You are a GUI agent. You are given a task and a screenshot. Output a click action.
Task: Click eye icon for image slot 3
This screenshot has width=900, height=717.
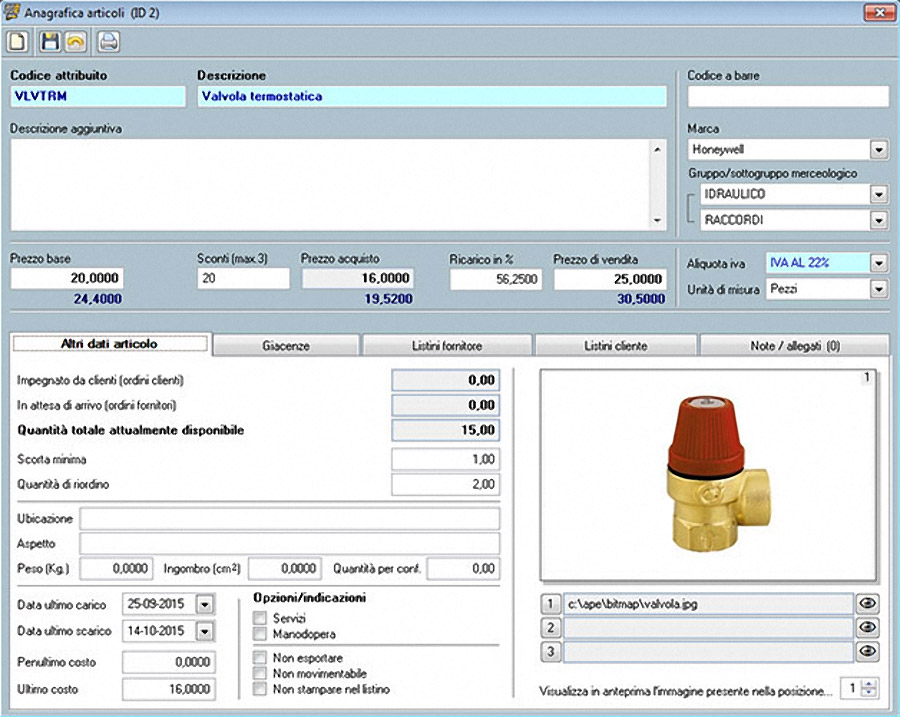(869, 652)
